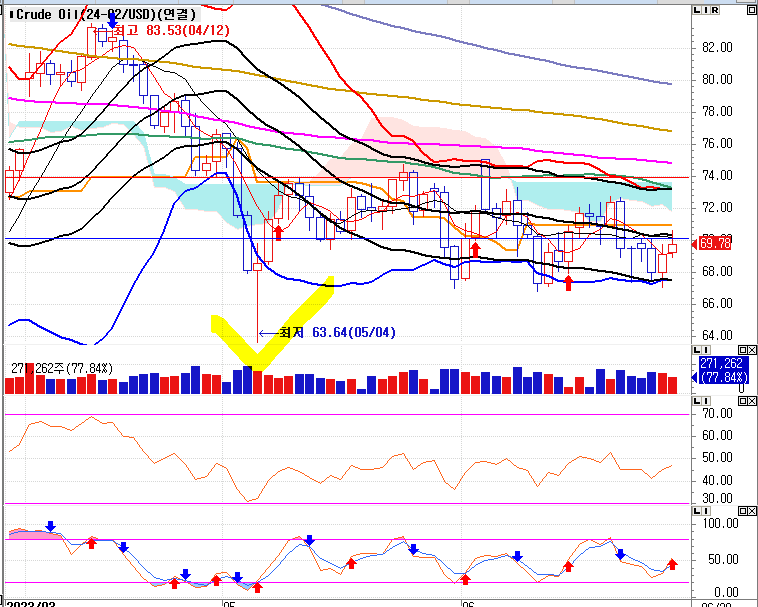Click the 0.00 stochastic axis label
The image size is (758, 607).
pos(726,592)
